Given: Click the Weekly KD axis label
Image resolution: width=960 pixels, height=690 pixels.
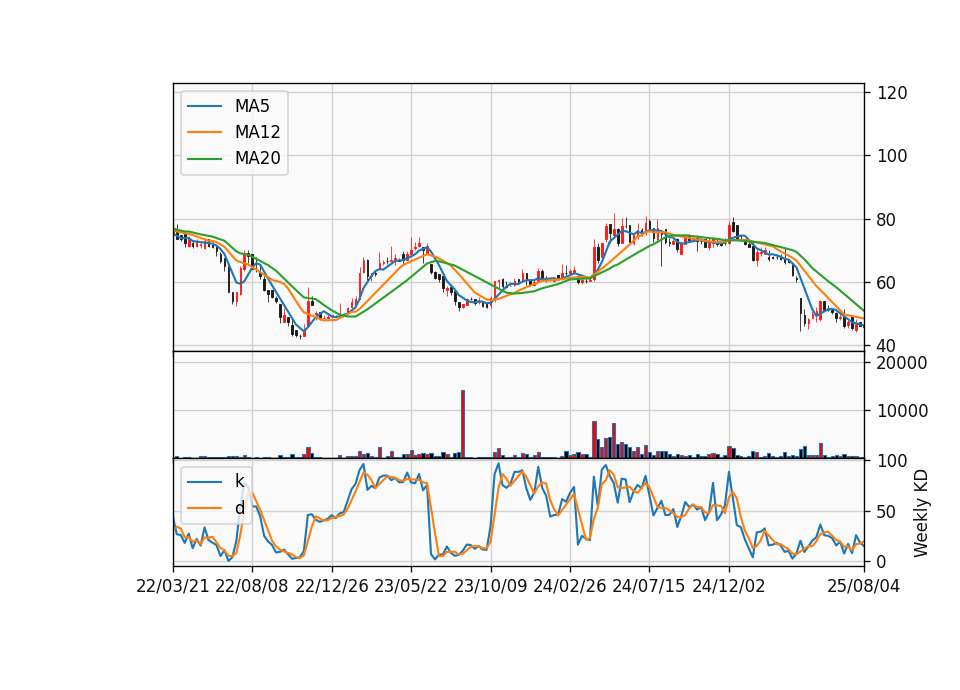Looking at the screenshot, I should tap(921, 513).
